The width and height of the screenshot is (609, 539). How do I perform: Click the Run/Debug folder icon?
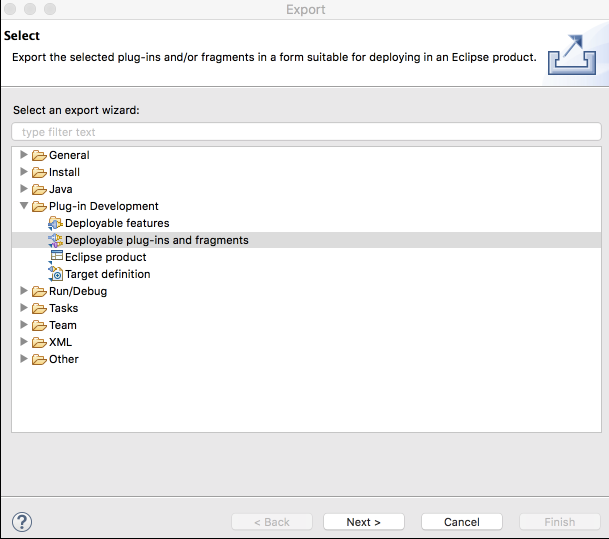[x=39, y=292]
